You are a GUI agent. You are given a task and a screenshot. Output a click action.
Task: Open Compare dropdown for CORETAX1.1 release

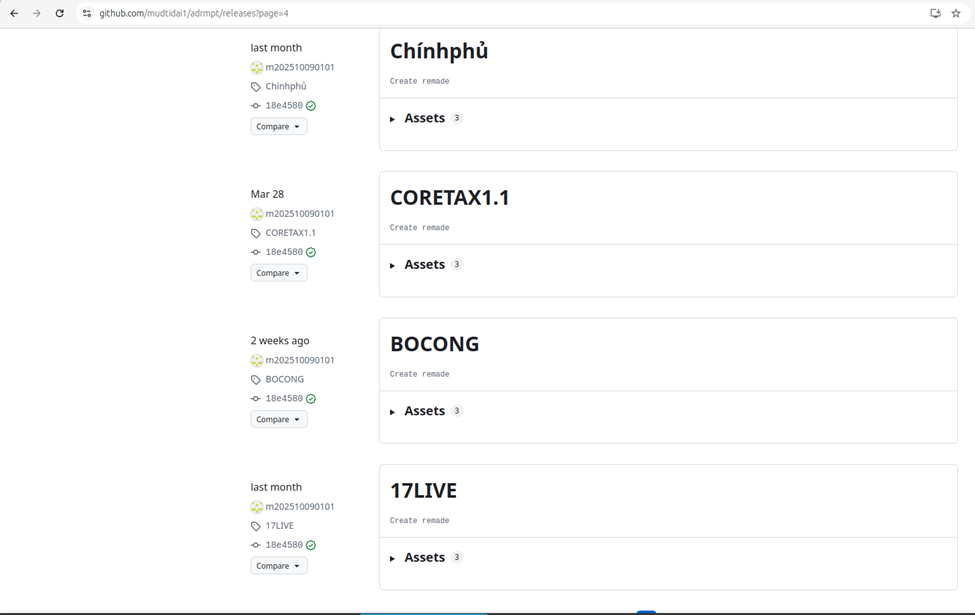pyautogui.click(x=279, y=273)
